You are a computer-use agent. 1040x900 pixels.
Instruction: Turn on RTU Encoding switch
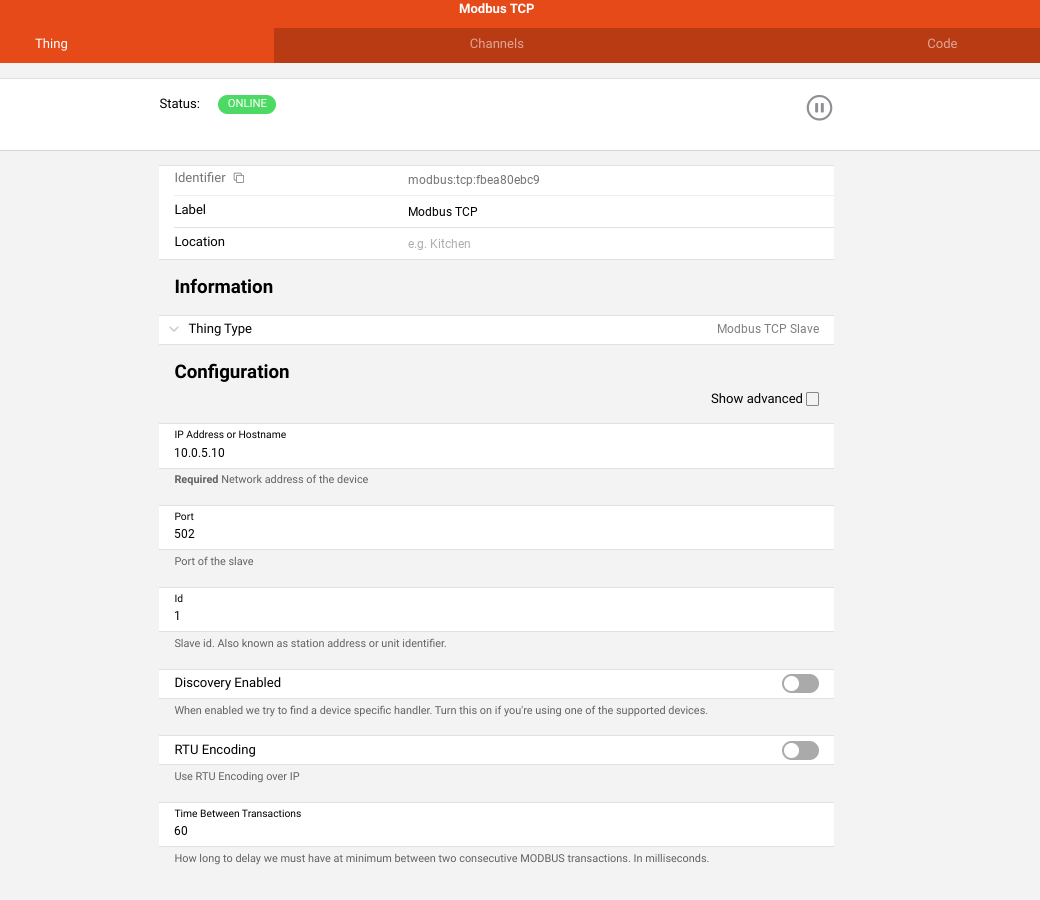800,751
